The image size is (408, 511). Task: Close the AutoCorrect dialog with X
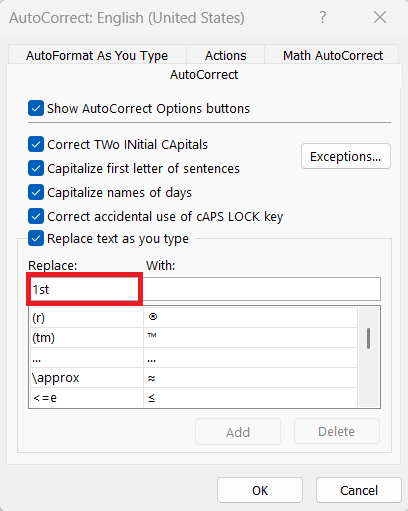[x=380, y=17]
